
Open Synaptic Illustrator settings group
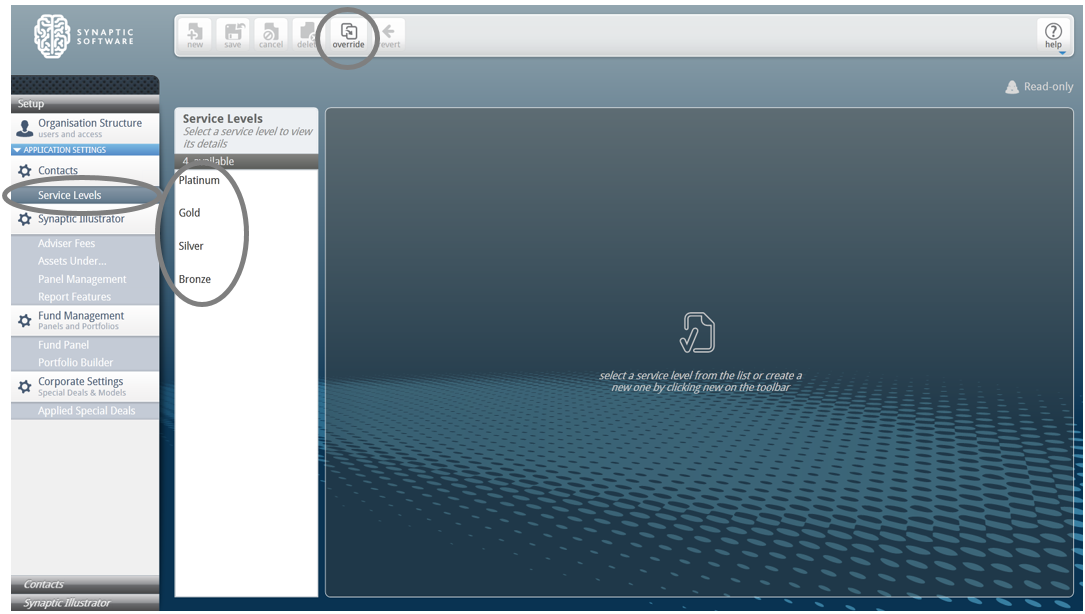pos(85,219)
